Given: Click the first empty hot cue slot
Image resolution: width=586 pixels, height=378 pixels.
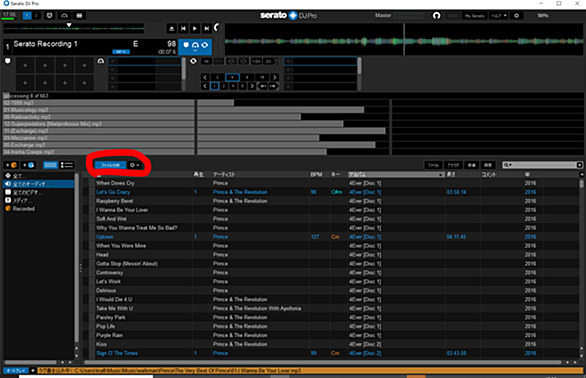Looking at the screenshot, I should coord(25,65).
